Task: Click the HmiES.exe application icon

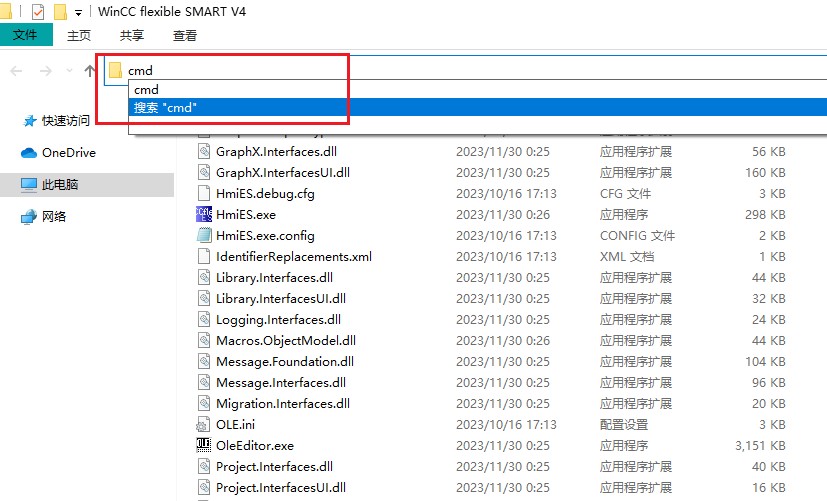Action: tap(204, 214)
